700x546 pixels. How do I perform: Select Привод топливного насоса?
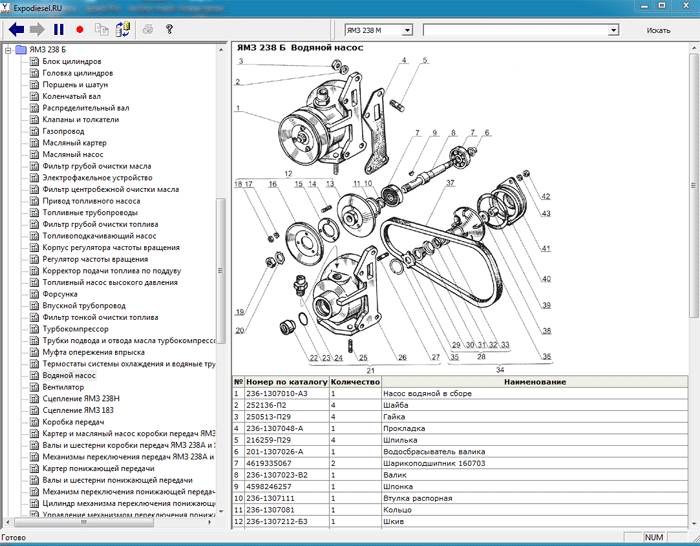[x=91, y=201]
